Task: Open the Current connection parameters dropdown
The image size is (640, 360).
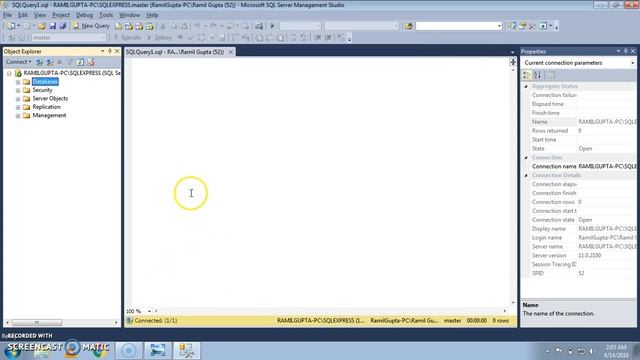Action: coord(633,63)
